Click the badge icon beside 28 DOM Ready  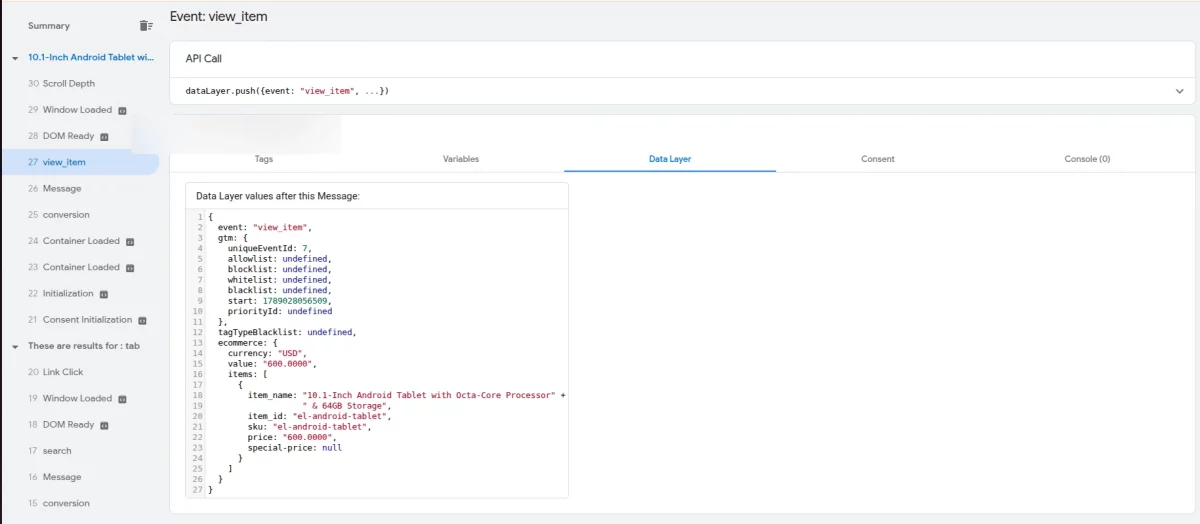104,136
